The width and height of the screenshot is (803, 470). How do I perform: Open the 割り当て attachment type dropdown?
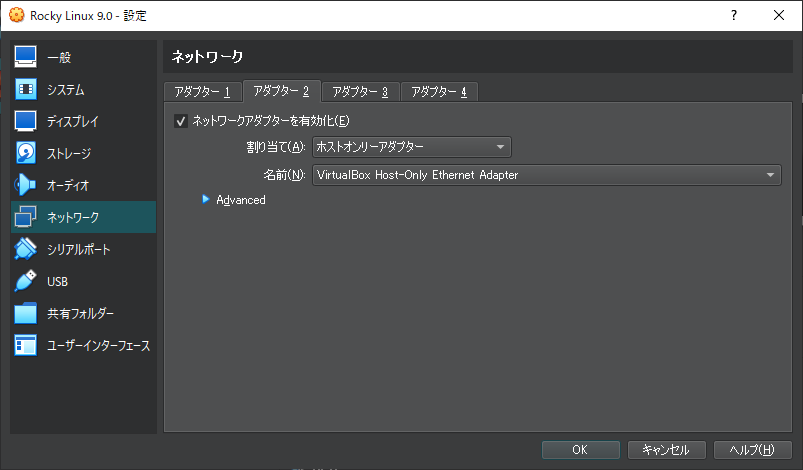[412, 147]
